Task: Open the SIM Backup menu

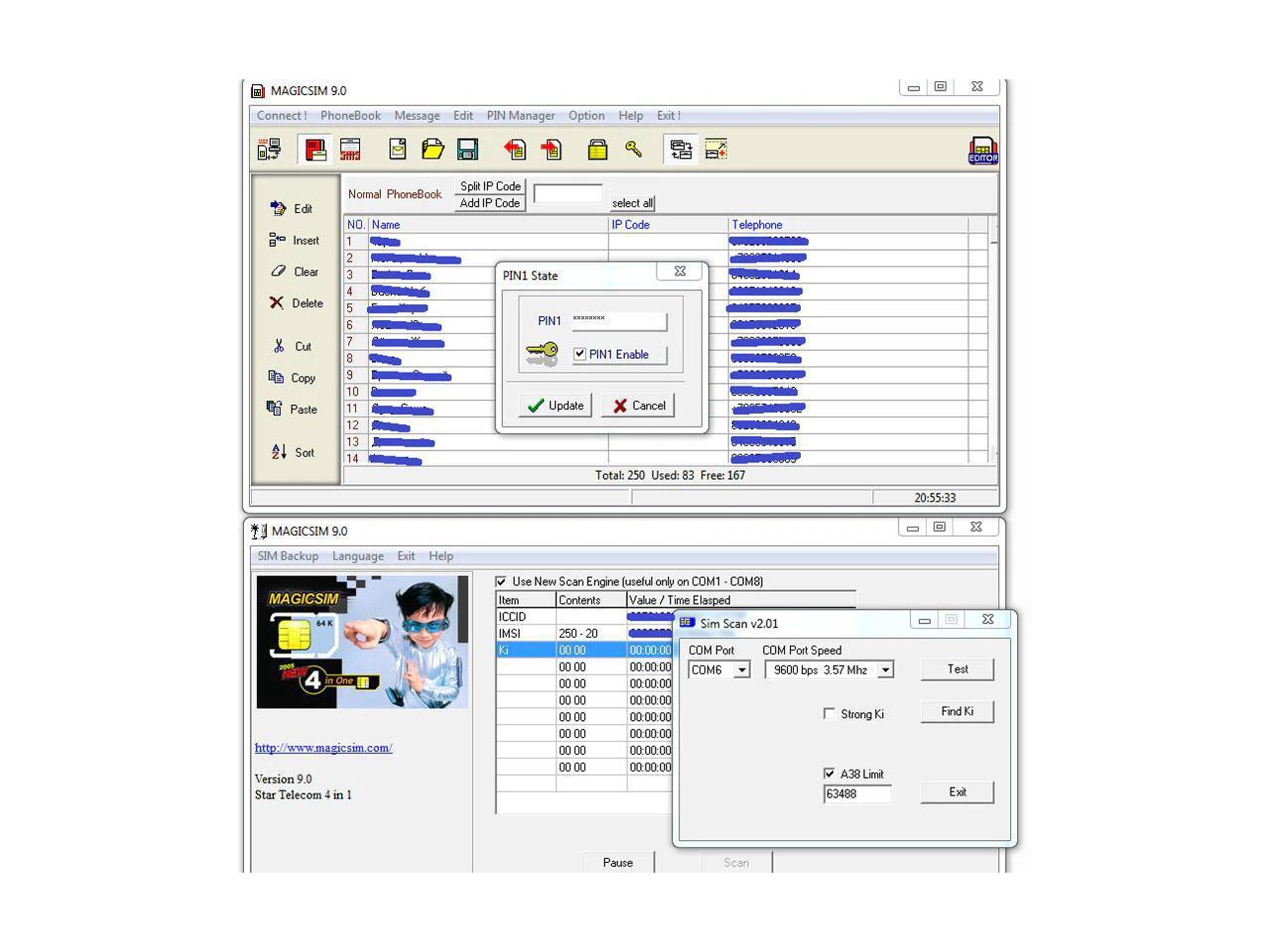Action: (288, 556)
